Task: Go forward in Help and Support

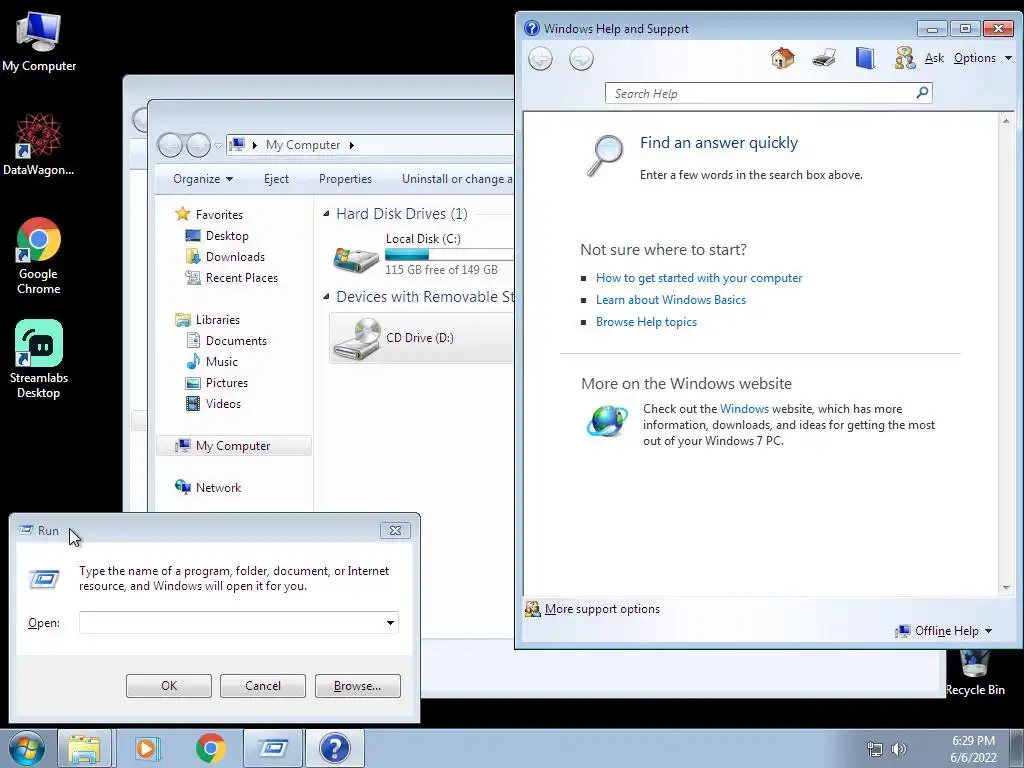Action: [581, 59]
